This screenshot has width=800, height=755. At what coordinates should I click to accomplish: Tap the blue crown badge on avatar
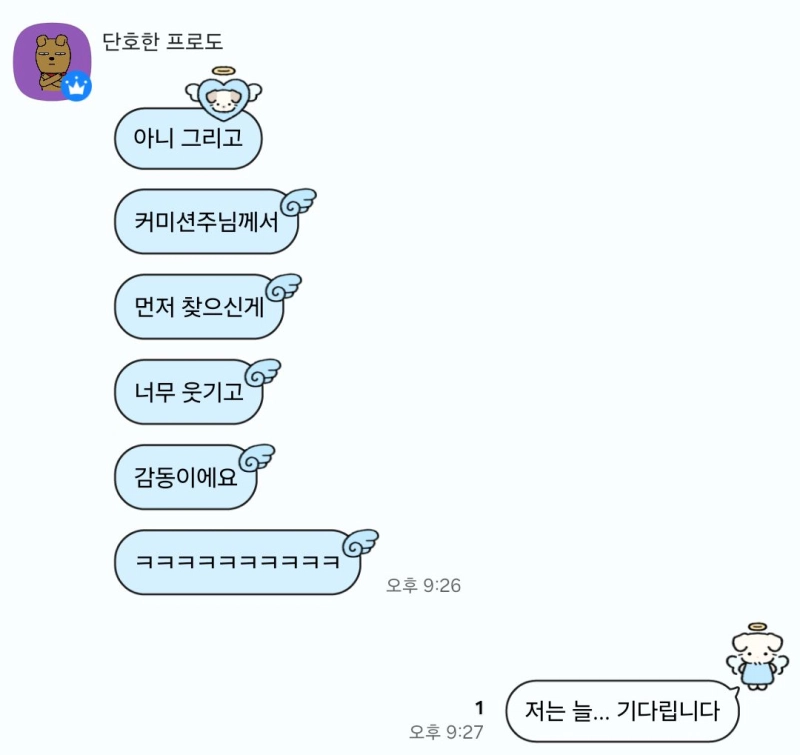pyautogui.click(x=77, y=86)
